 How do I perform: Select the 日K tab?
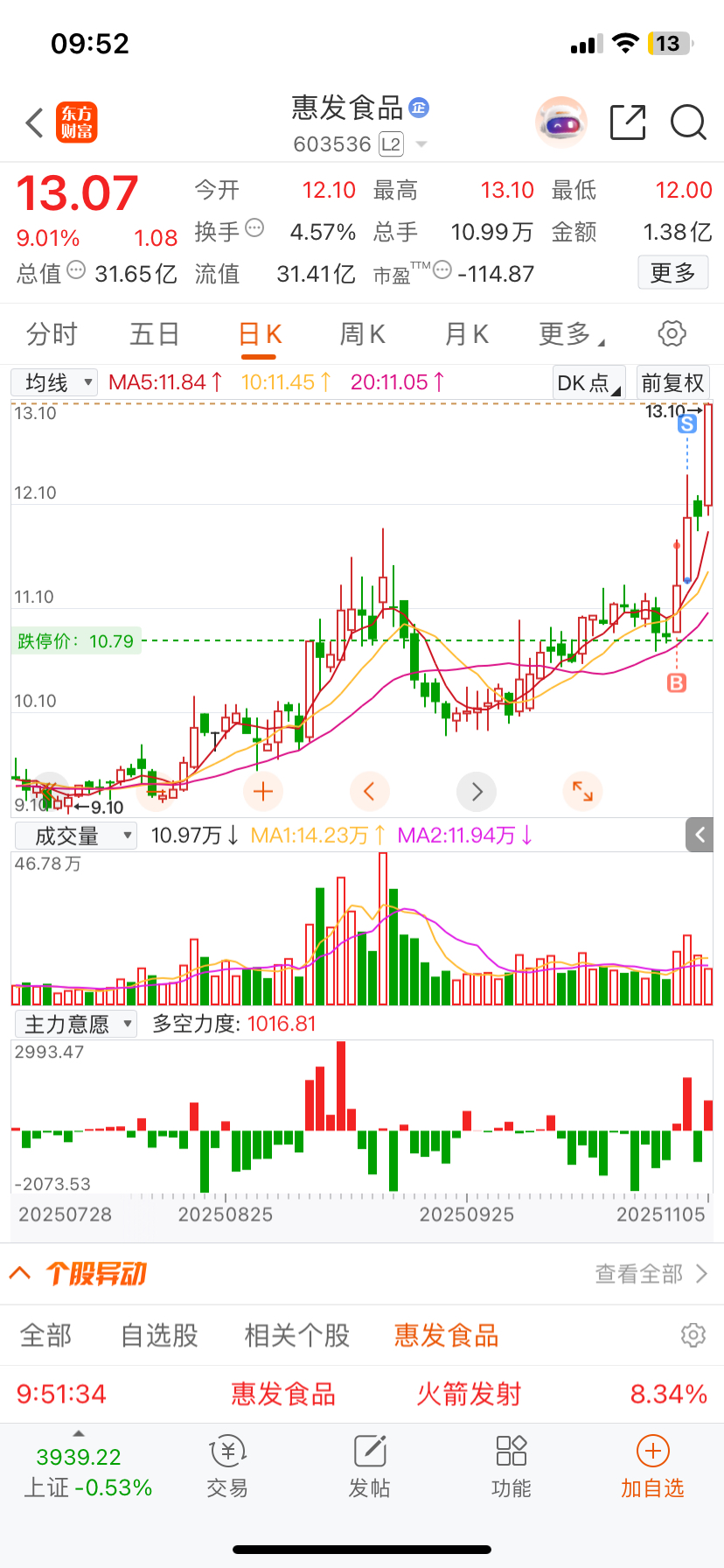point(260,334)
